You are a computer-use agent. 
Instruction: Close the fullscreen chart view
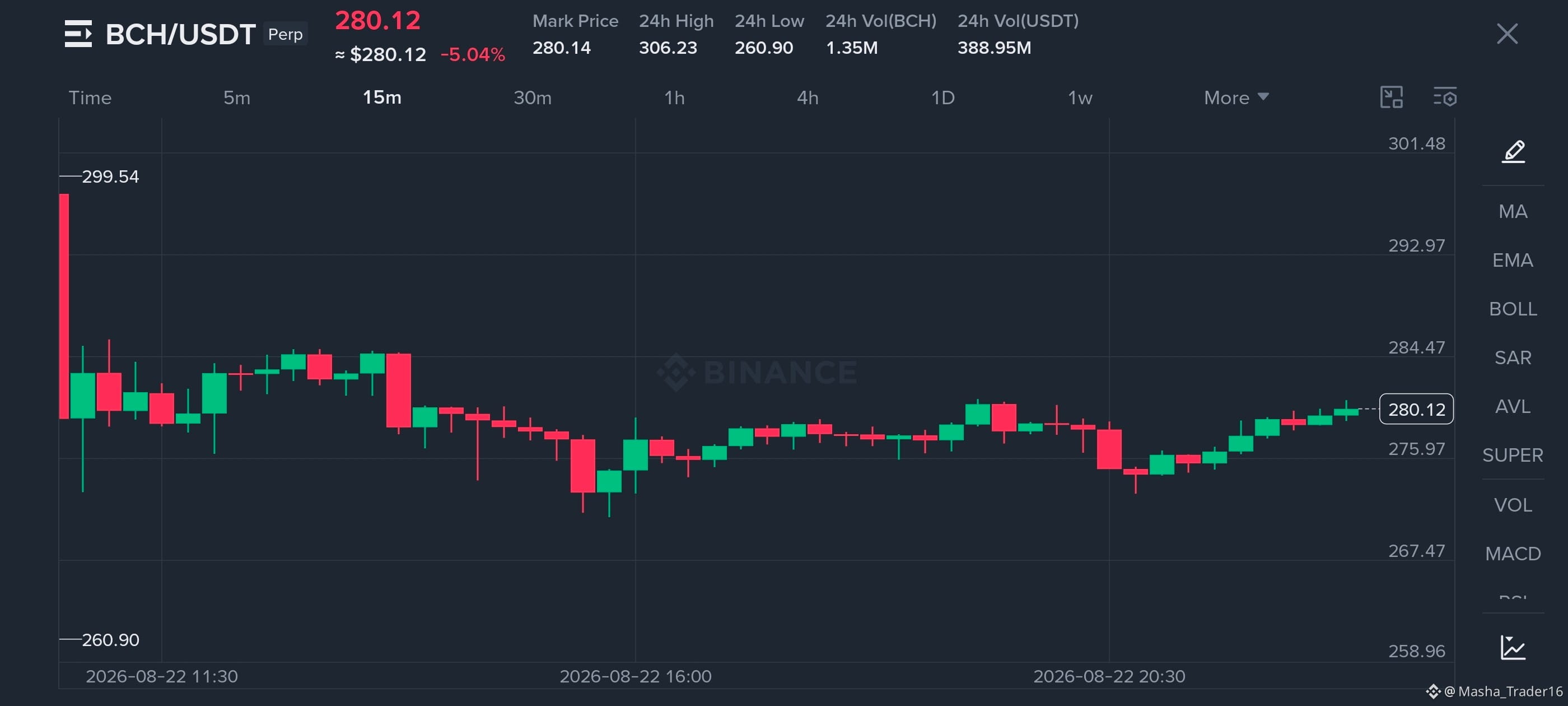pos(1507,34)
